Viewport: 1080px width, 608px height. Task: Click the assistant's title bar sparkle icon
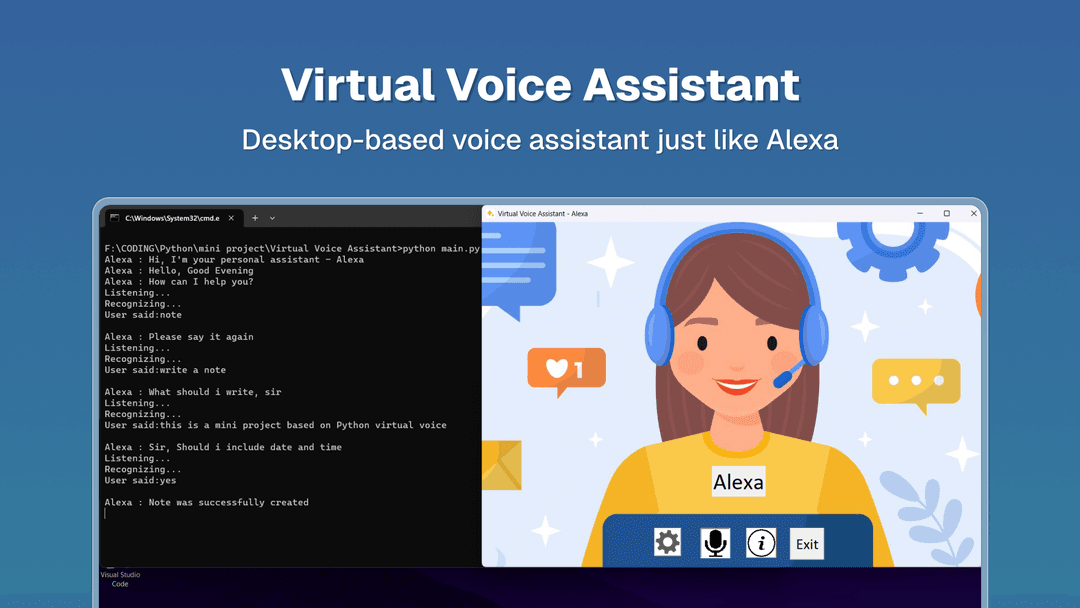click(x=489, y=213)
